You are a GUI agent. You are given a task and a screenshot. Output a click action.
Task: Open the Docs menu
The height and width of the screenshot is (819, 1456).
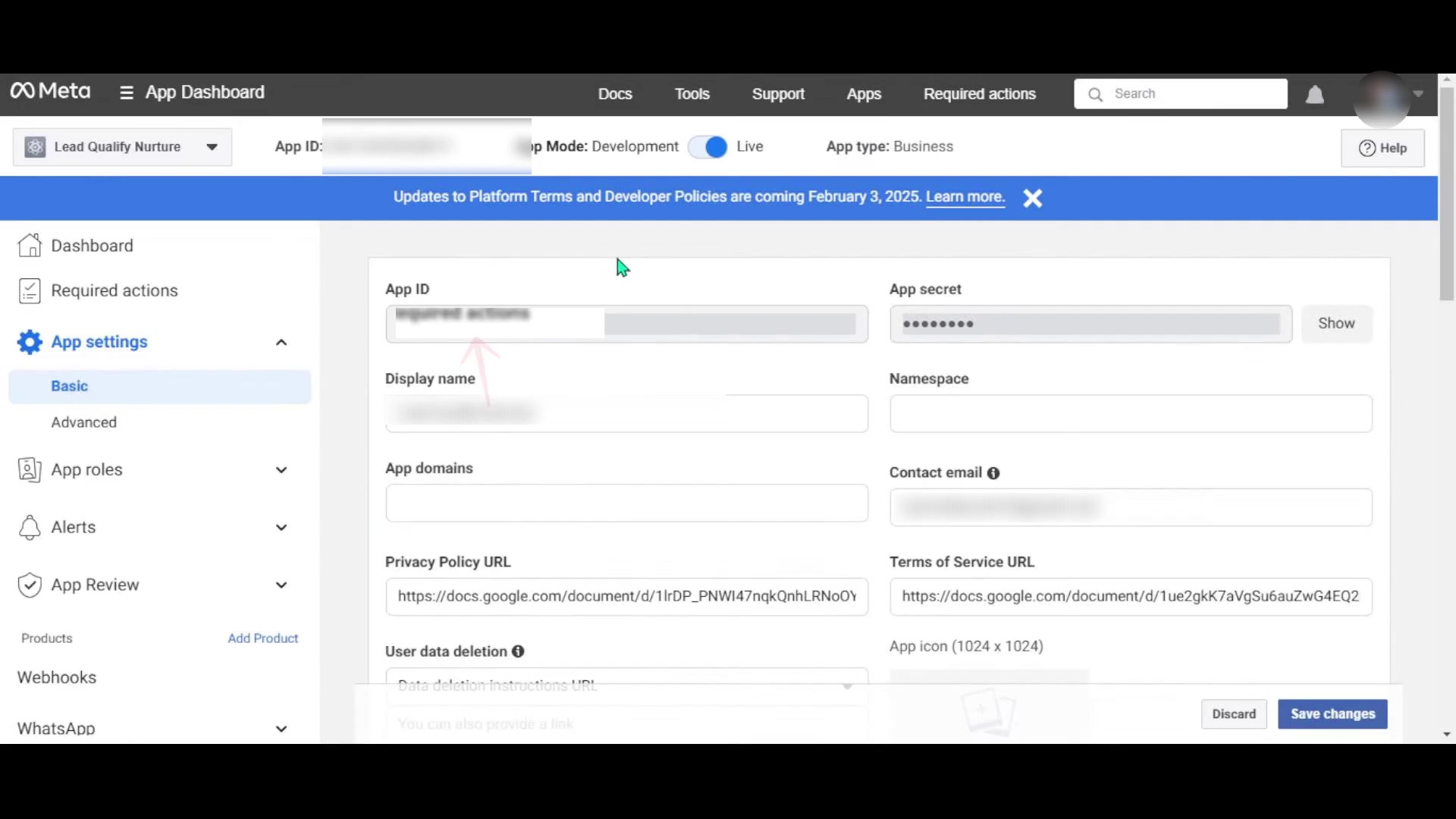click(615, 94)
